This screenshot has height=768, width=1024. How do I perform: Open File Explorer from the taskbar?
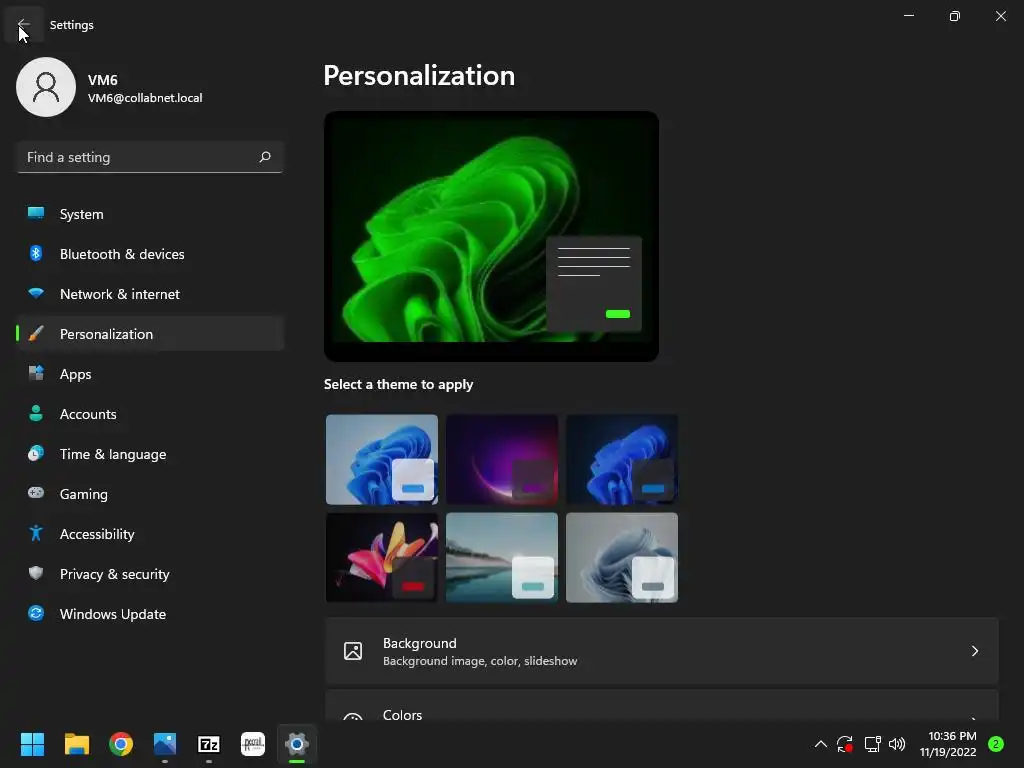click(76, 744)
